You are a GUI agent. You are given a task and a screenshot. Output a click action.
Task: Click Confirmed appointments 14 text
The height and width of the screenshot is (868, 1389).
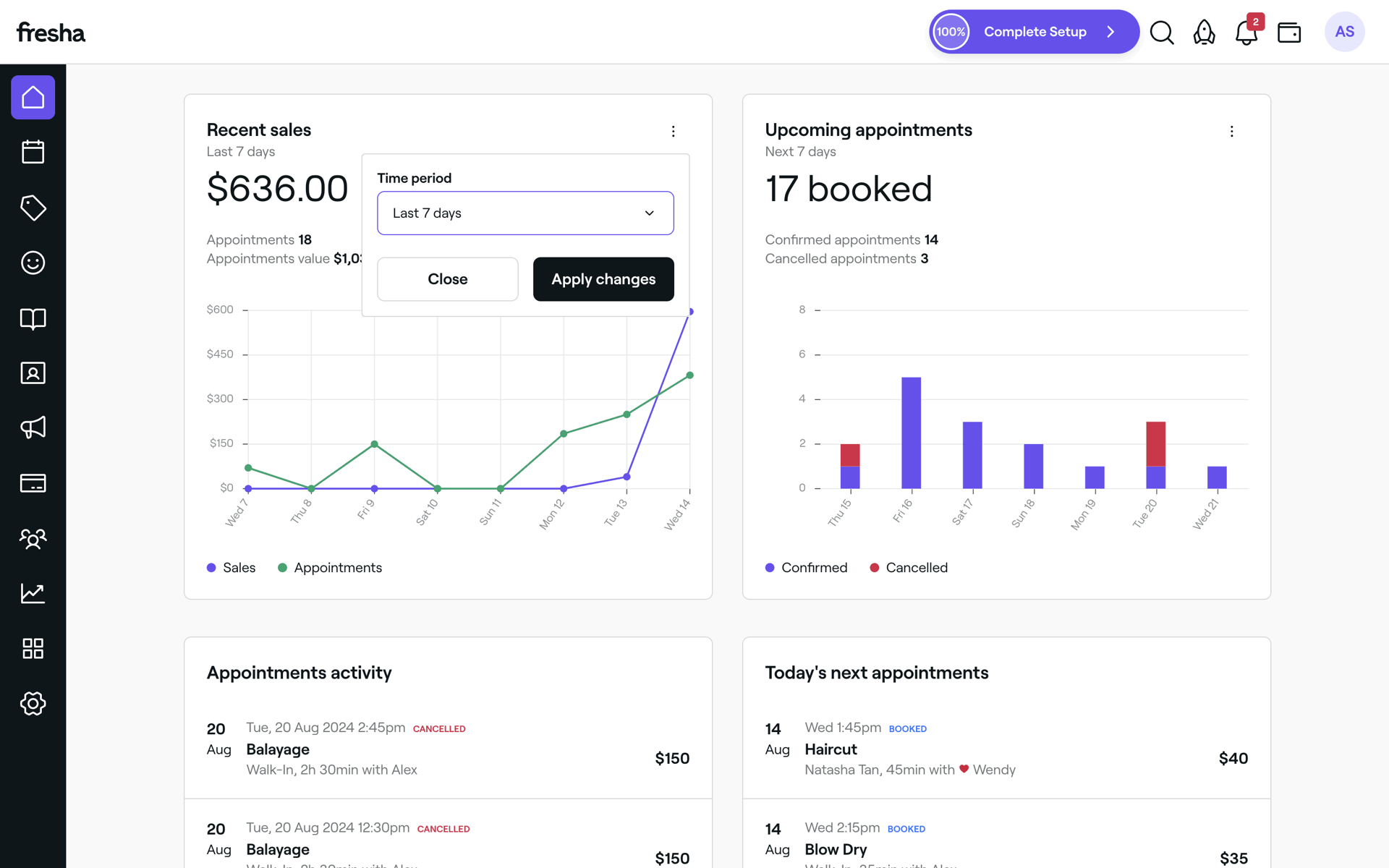[851, 239]
